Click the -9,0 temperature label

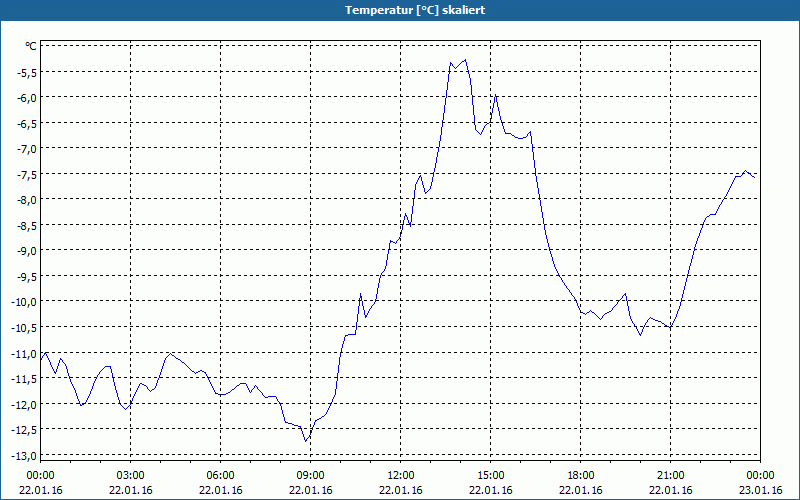pyautogui.click(x=27, y=250)
